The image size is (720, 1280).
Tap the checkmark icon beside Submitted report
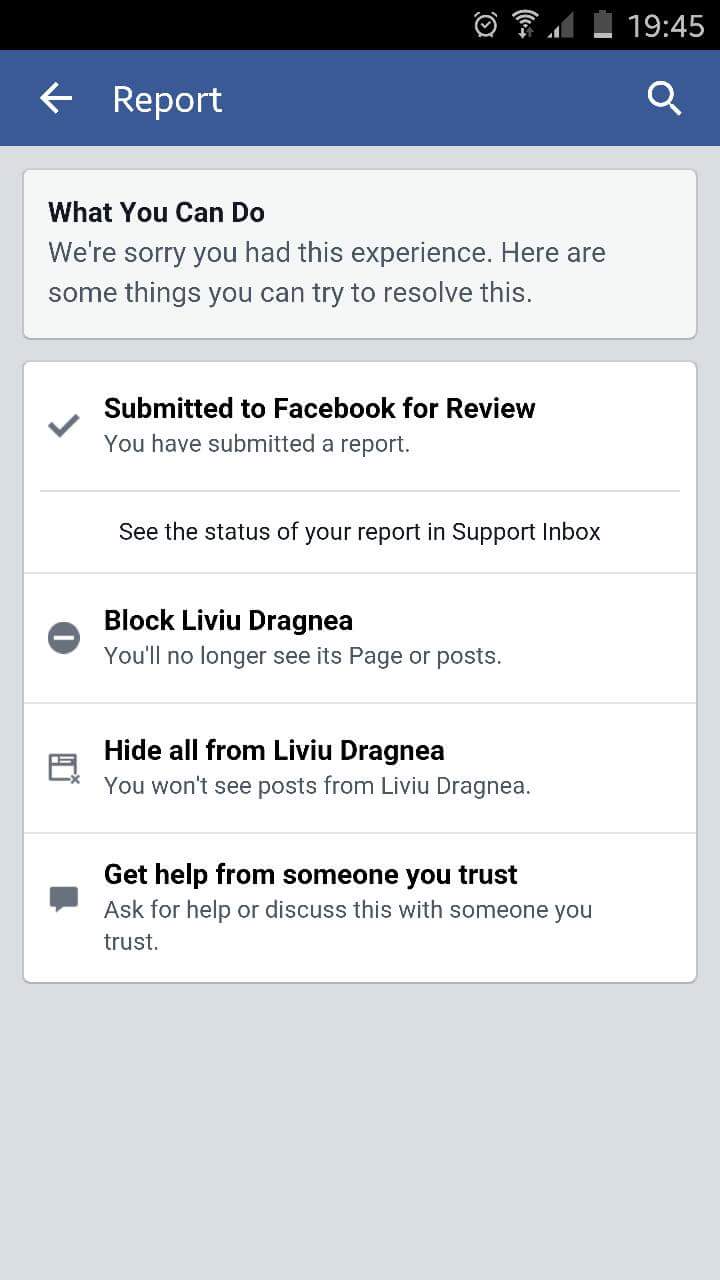click(64, 426)
